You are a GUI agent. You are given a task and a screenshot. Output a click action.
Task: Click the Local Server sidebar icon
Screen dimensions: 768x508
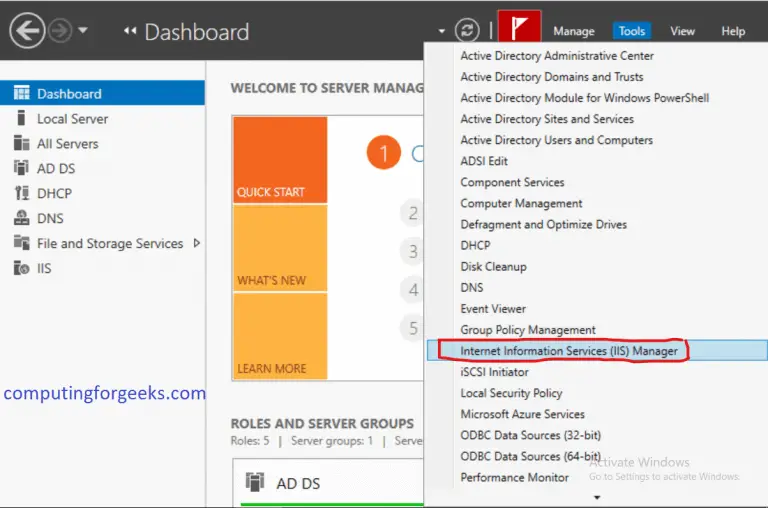click(x=21, y=119)
